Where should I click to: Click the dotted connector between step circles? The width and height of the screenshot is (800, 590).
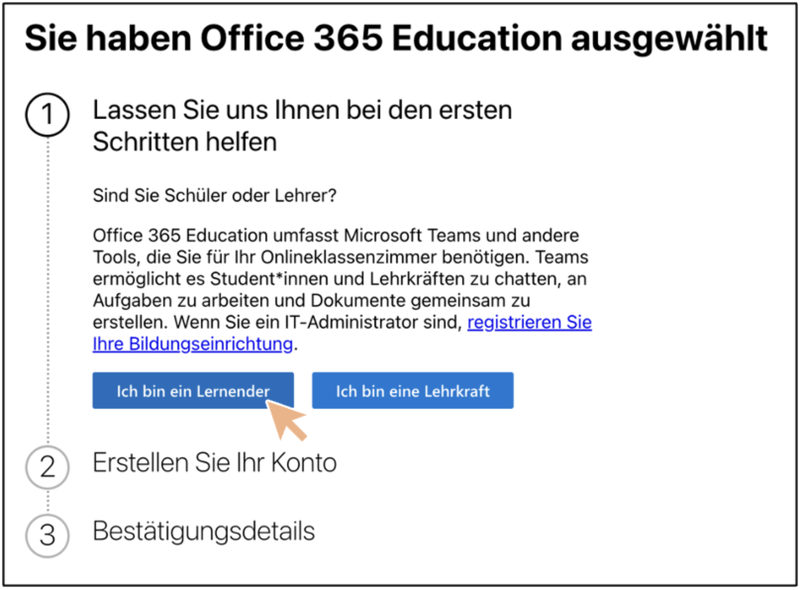click(46, 290)
